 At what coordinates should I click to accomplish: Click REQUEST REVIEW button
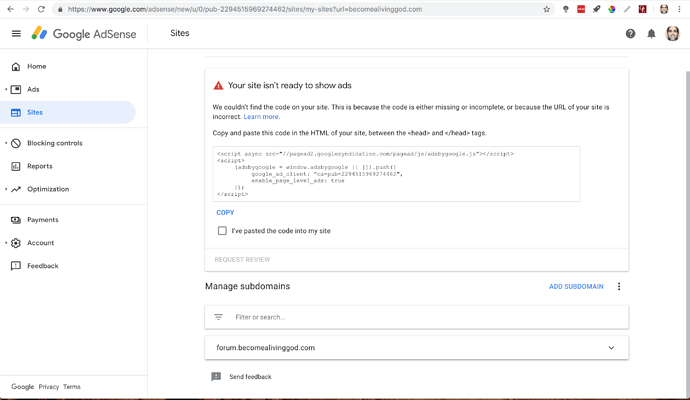coord(242,260)
